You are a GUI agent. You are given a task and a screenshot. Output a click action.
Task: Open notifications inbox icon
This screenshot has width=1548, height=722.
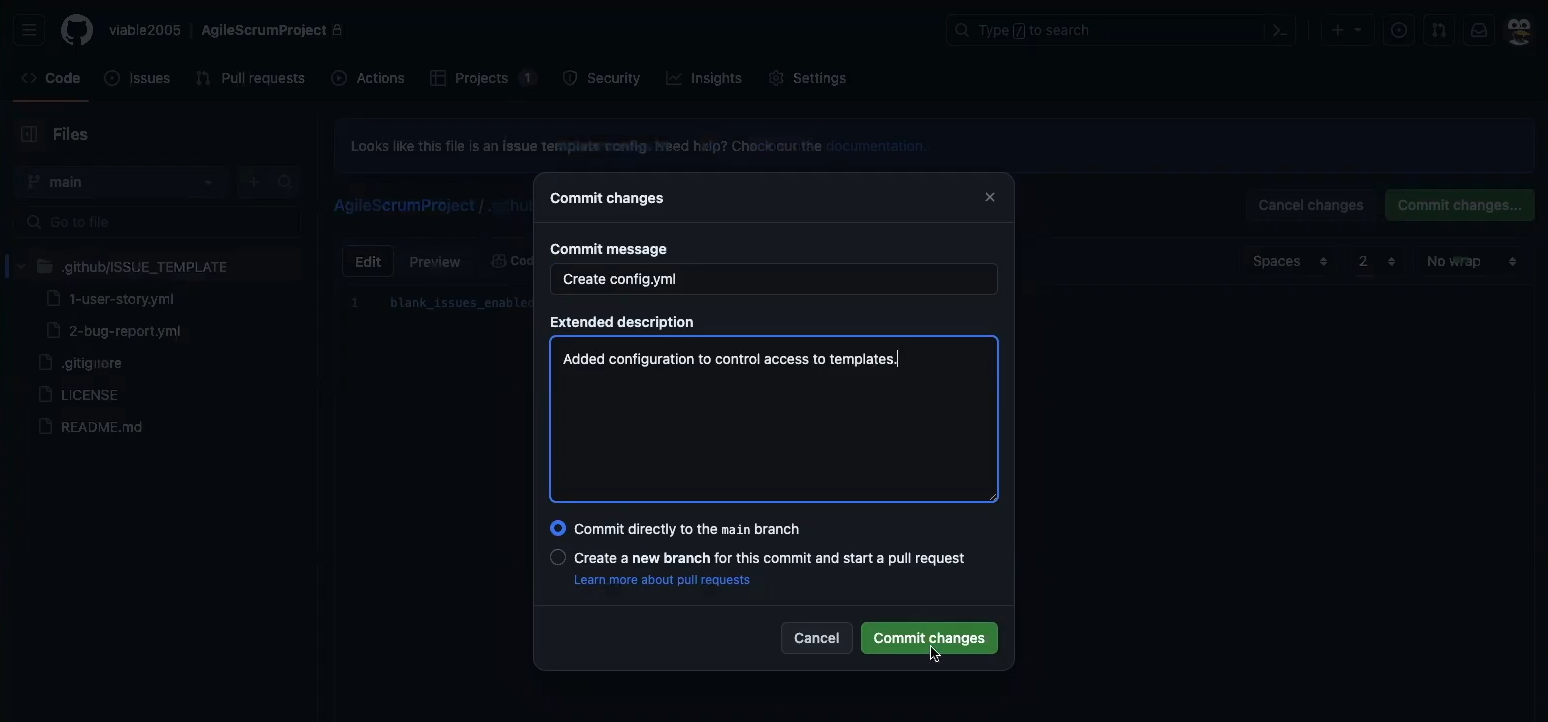point(1478,30)
